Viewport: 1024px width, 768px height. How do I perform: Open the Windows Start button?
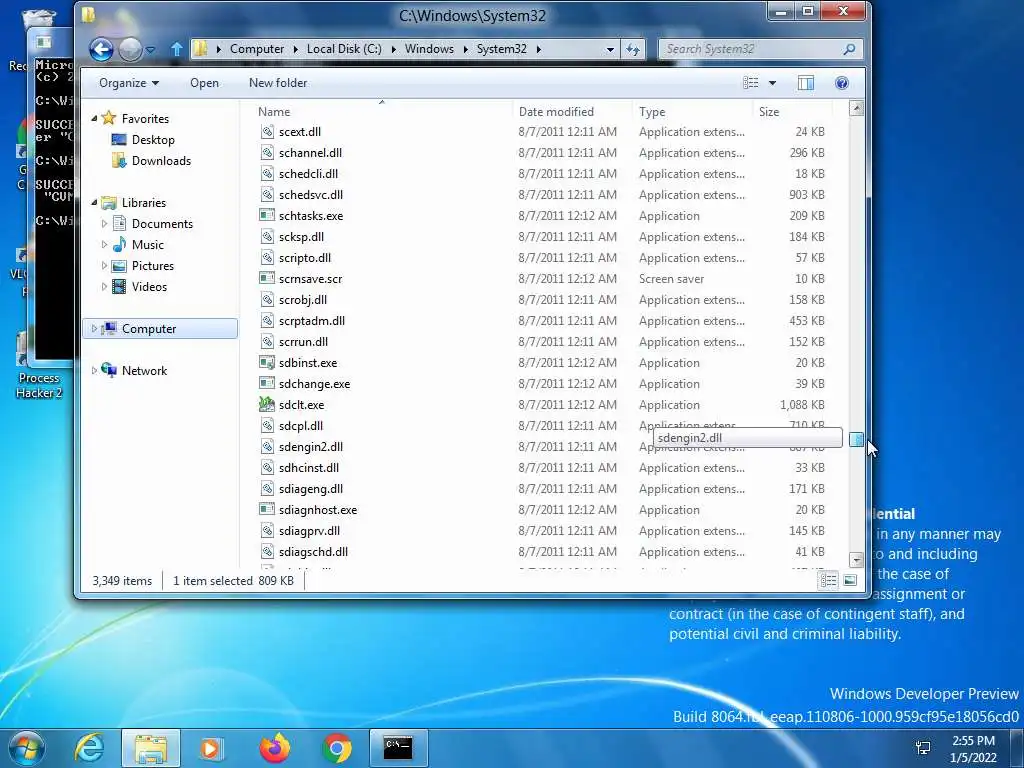pos(27,748)
